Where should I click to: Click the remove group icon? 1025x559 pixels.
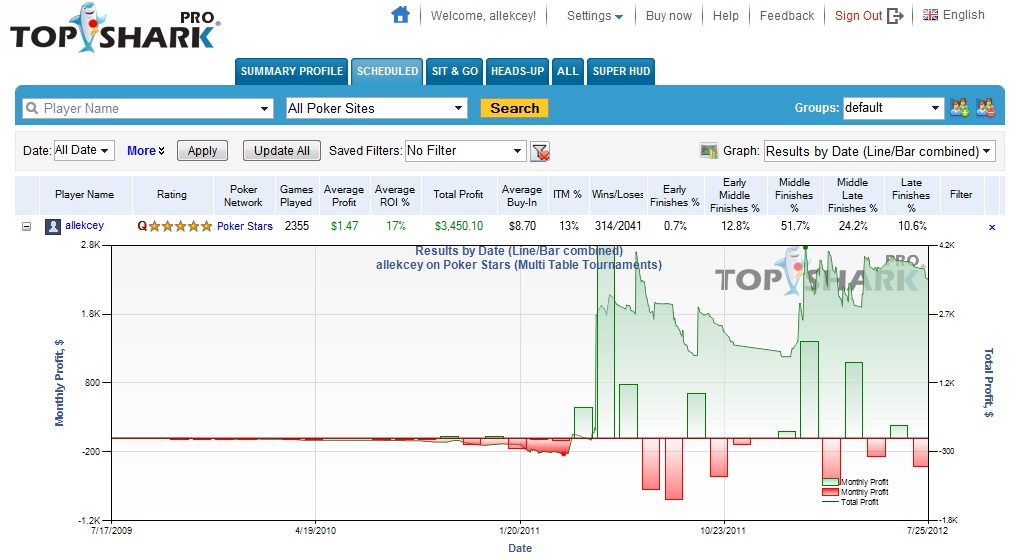coord(985,108)
